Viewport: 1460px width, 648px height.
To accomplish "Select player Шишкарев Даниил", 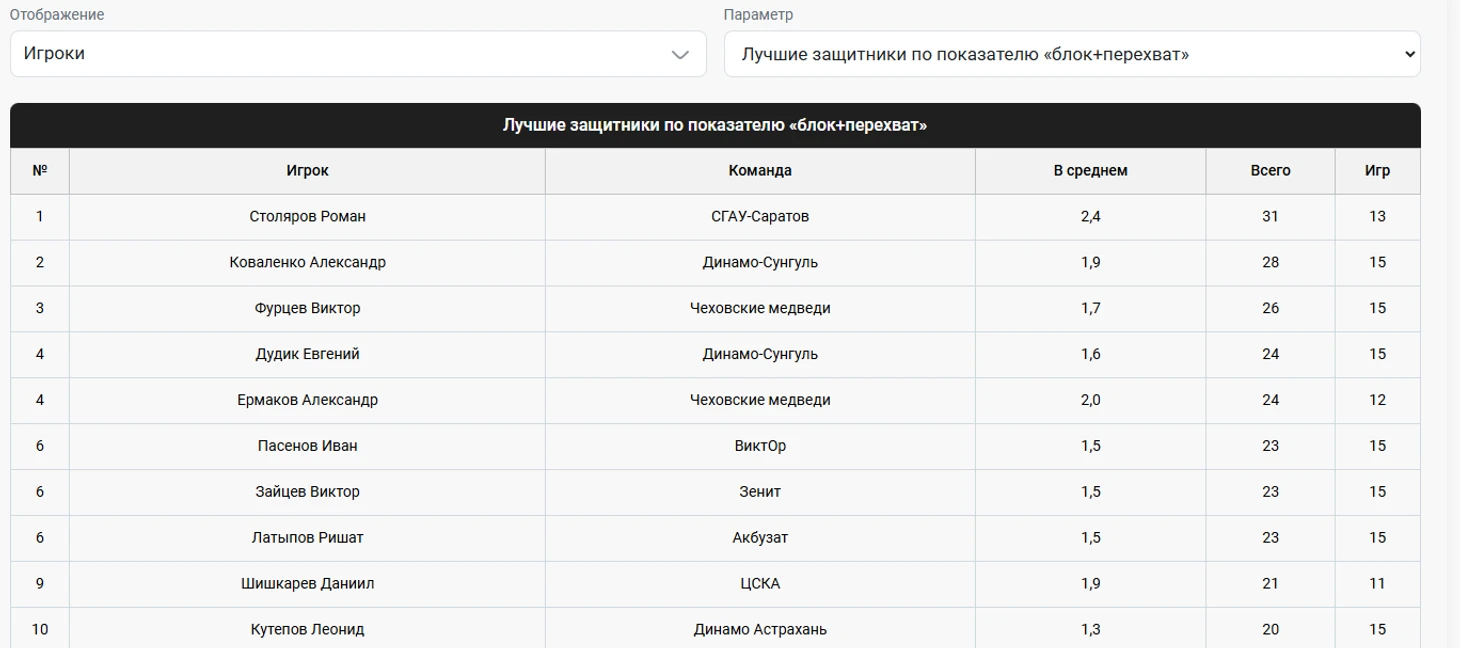I will coord(307,584).
